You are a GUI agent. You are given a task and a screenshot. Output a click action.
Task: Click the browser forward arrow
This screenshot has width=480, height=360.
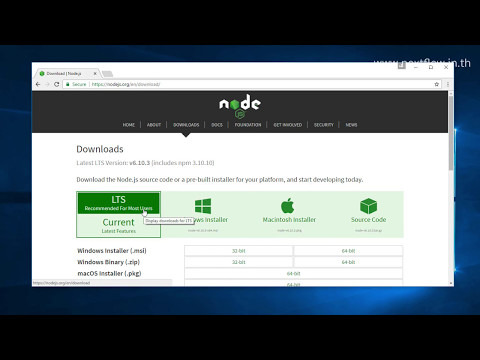tap(47, 84)
